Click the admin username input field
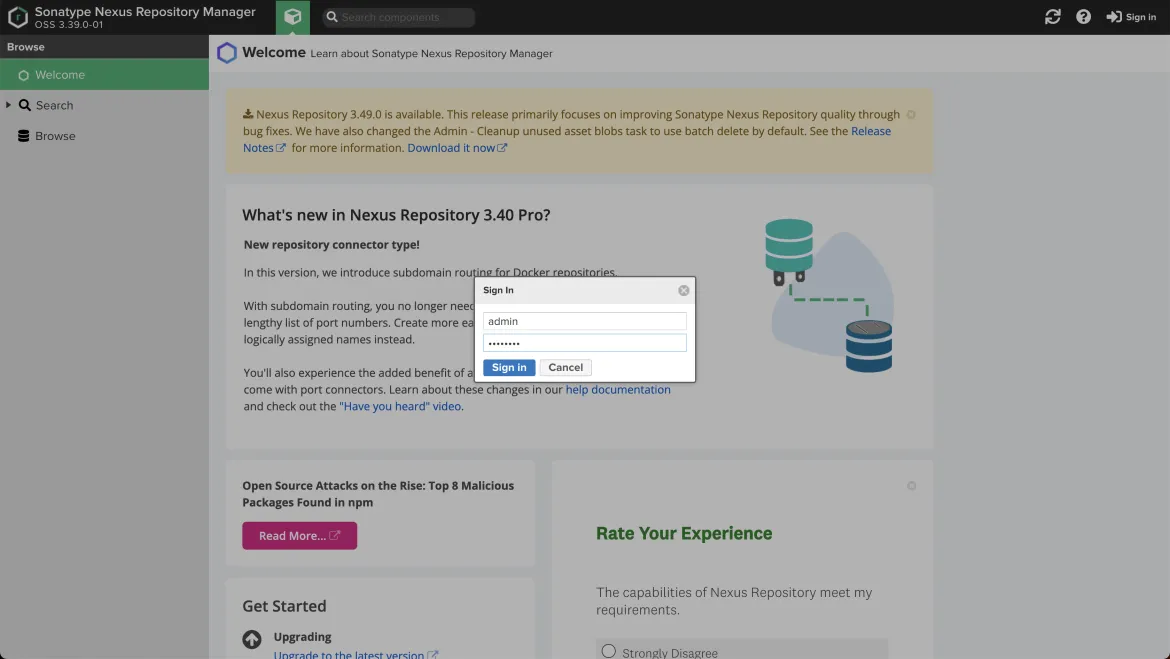1170x659 pixels. 584,321
